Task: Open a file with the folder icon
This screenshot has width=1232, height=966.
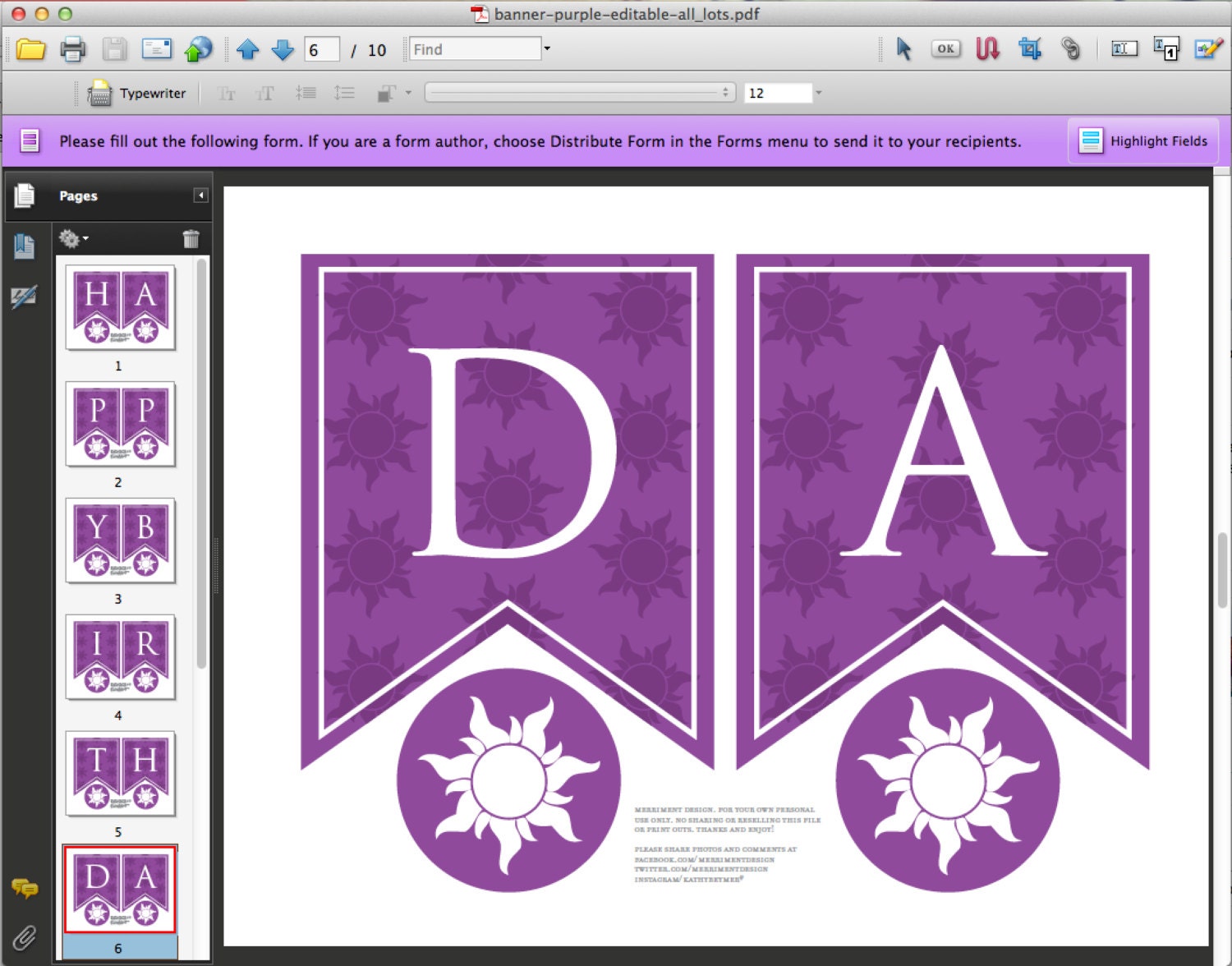Action: [31, 49]
